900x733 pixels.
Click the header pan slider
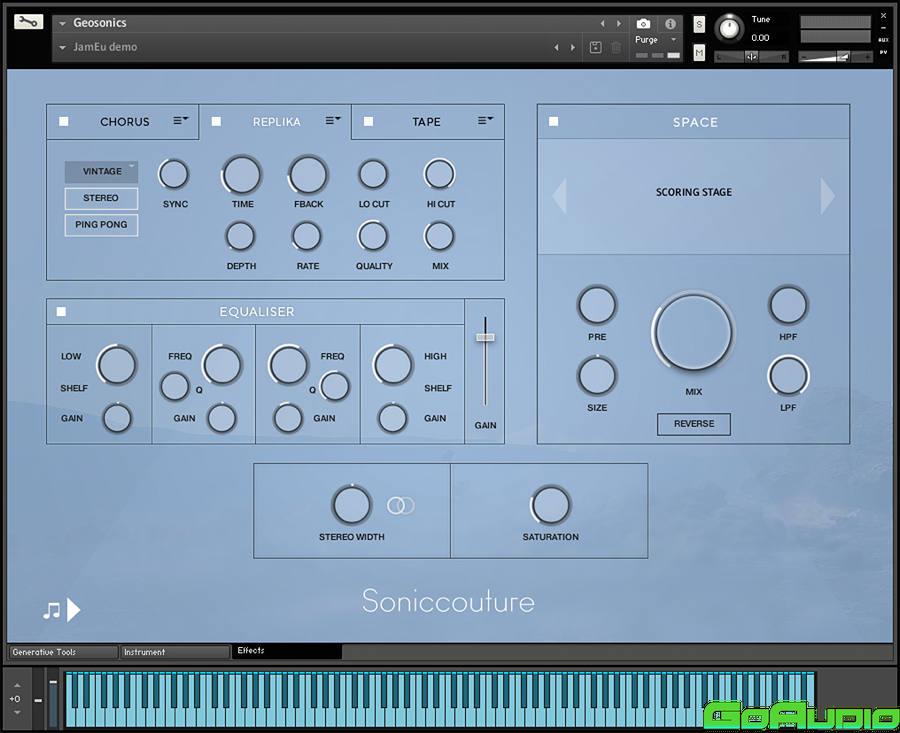pos(751,56)
